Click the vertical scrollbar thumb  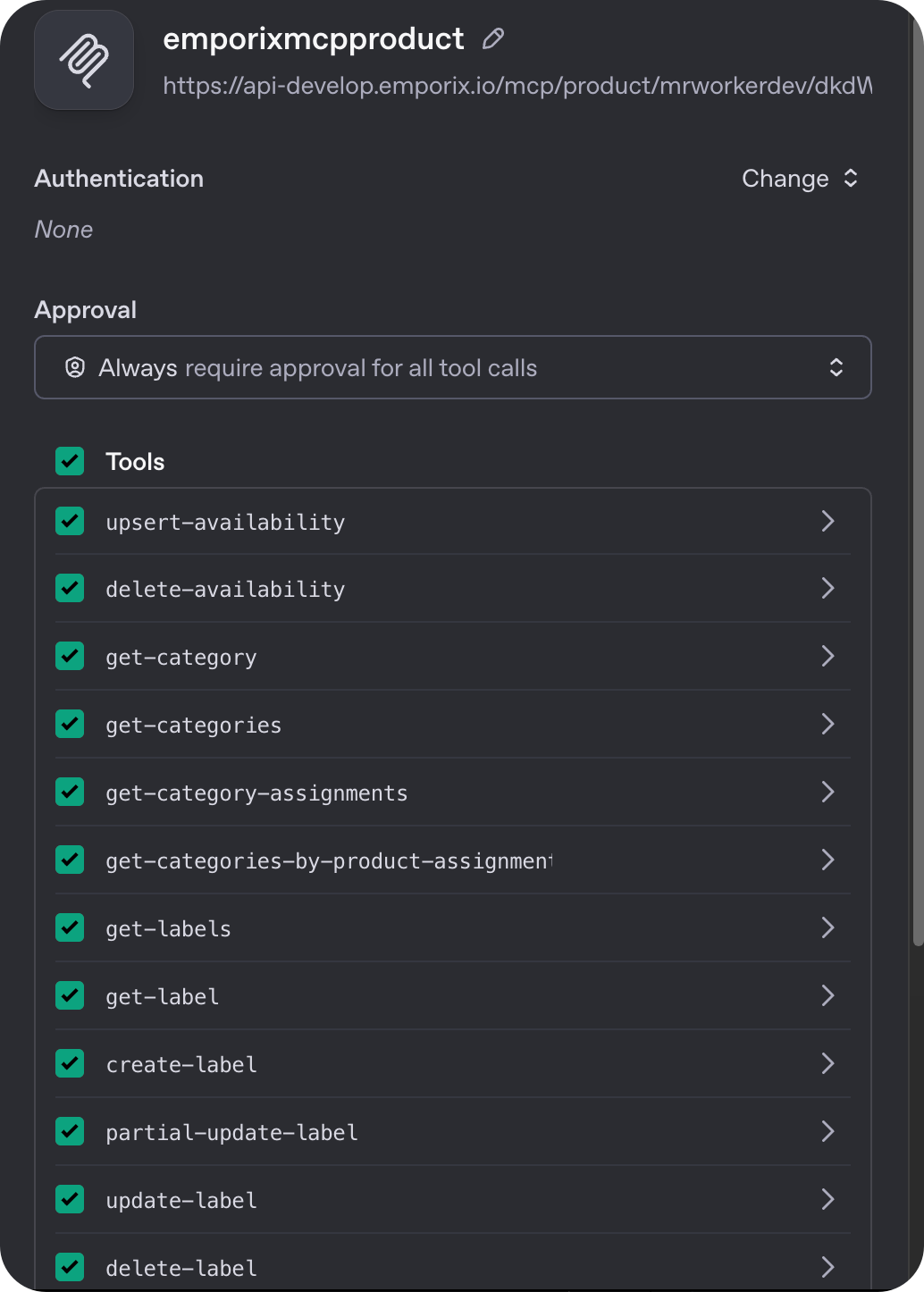[x=917, y=478]
